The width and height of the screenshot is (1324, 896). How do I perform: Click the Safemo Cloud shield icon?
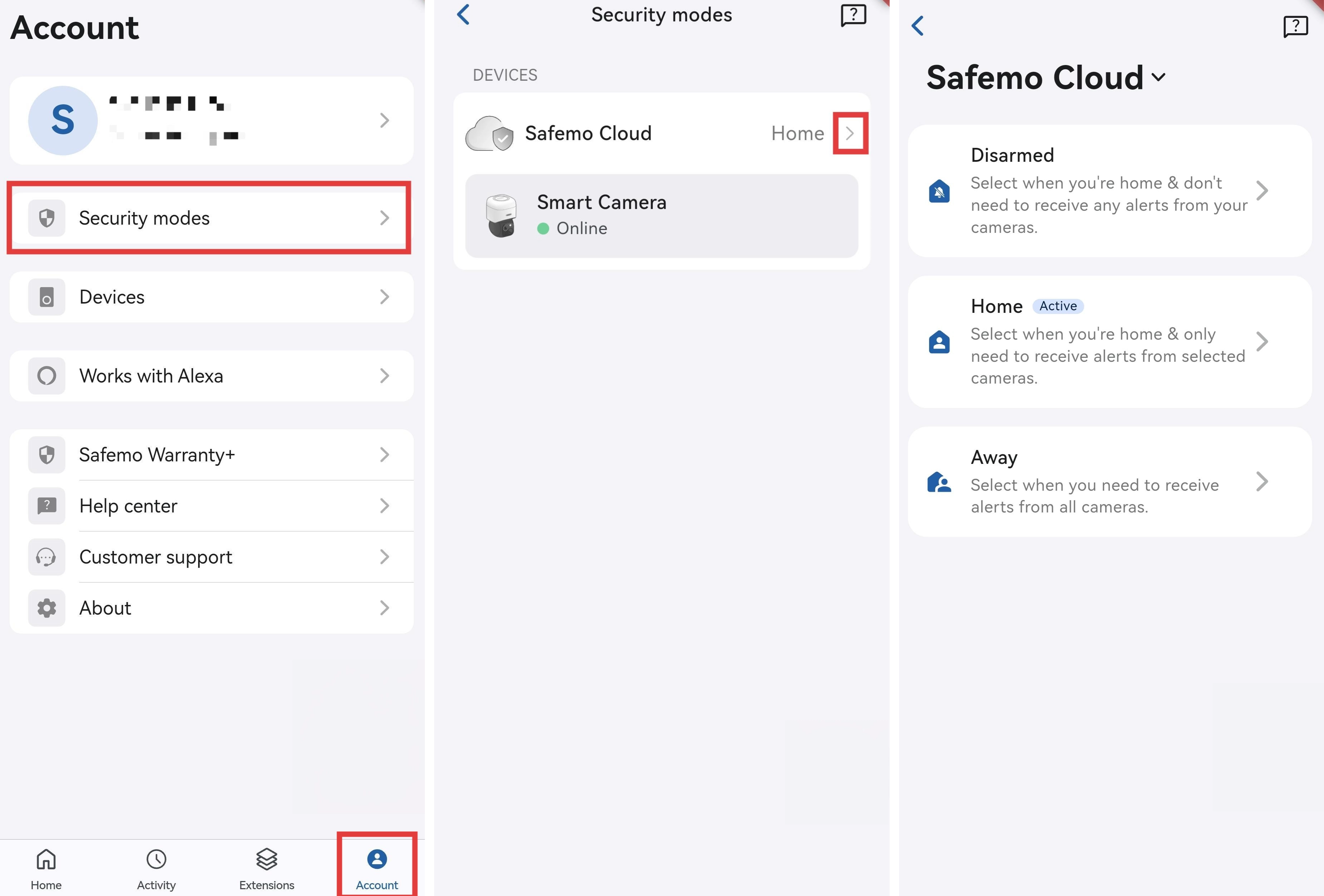coord(490,134)
